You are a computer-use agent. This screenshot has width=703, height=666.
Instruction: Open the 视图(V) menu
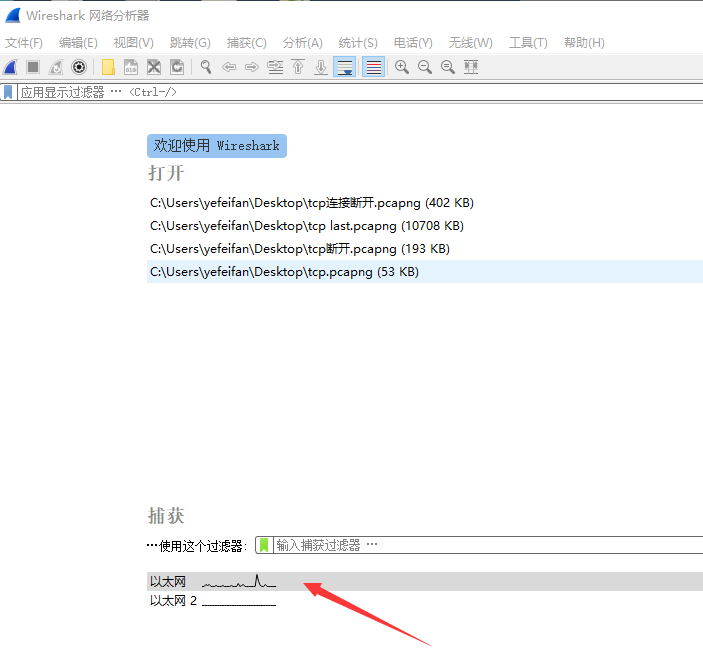(134, 43)
